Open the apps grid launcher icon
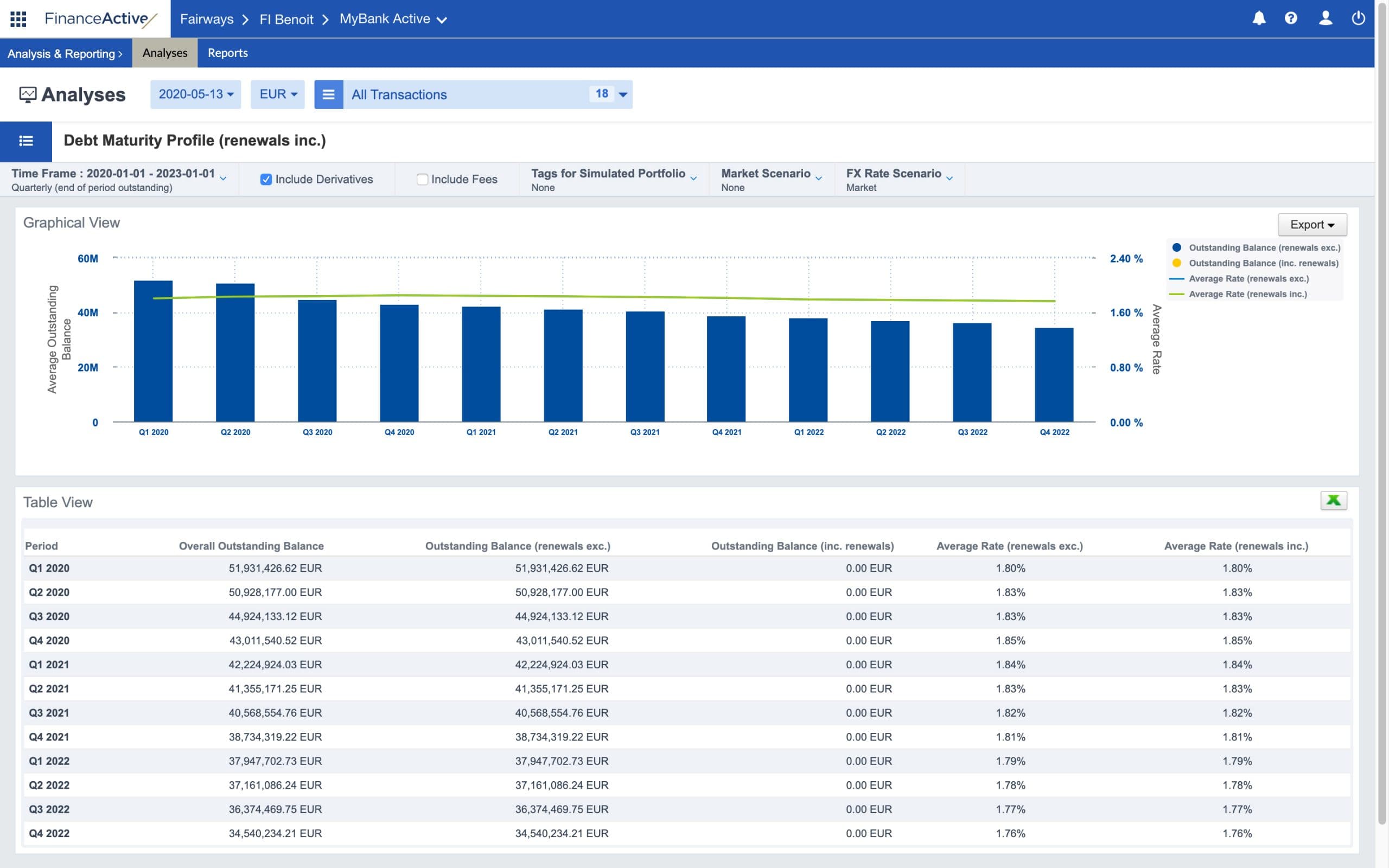Viewport: 1389px width, 868px height. coord(18,19)
